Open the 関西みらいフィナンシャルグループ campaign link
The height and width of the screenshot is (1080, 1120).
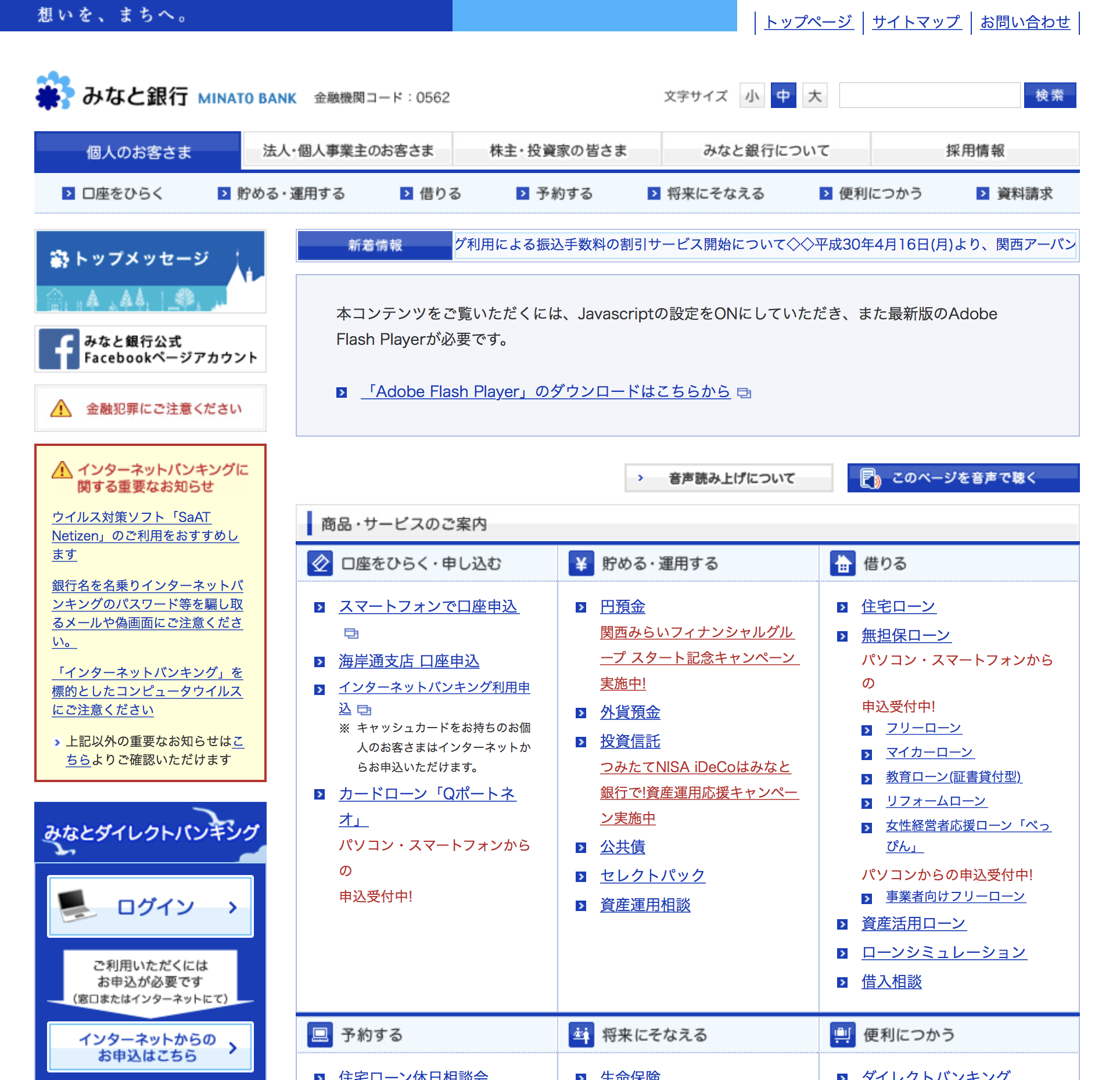pos(699,658)
